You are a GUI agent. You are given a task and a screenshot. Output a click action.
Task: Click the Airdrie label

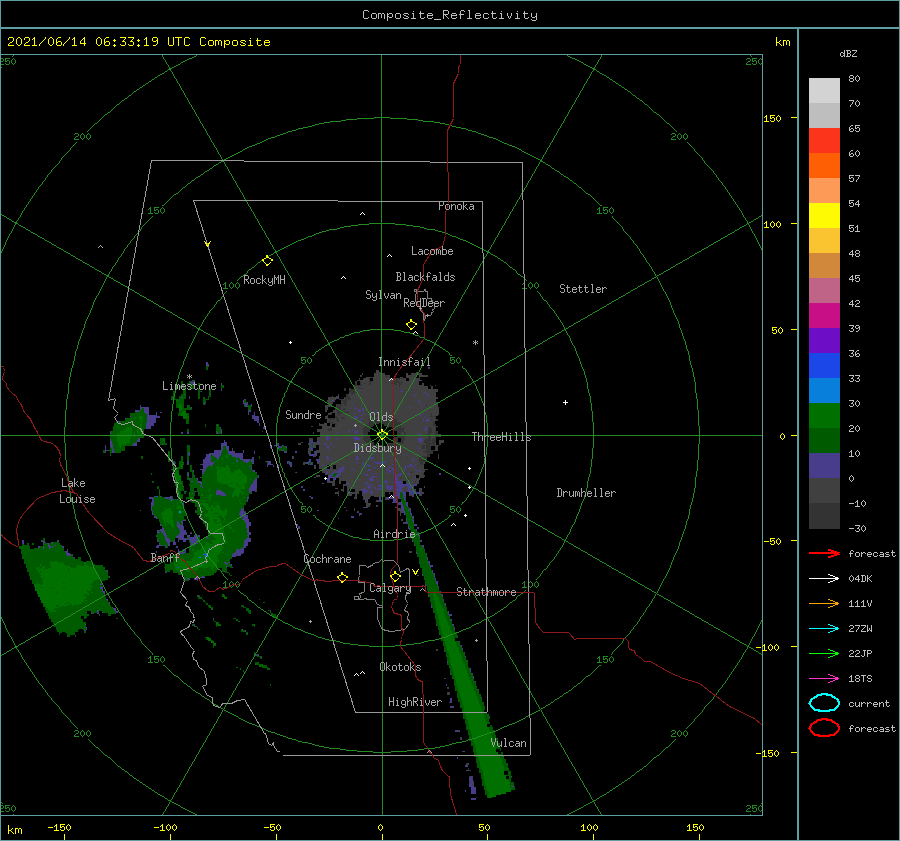394,534
